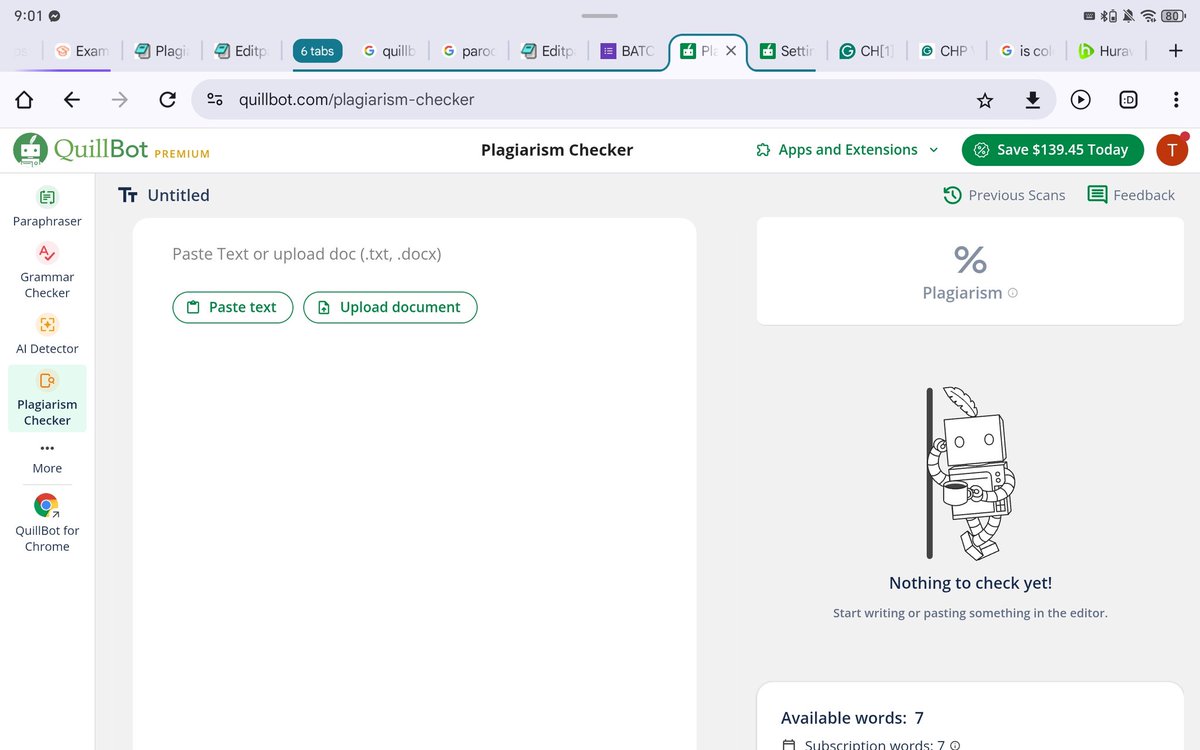Click the PREMIUM label
1200x750 pixels.
click(x=182, y=154)
